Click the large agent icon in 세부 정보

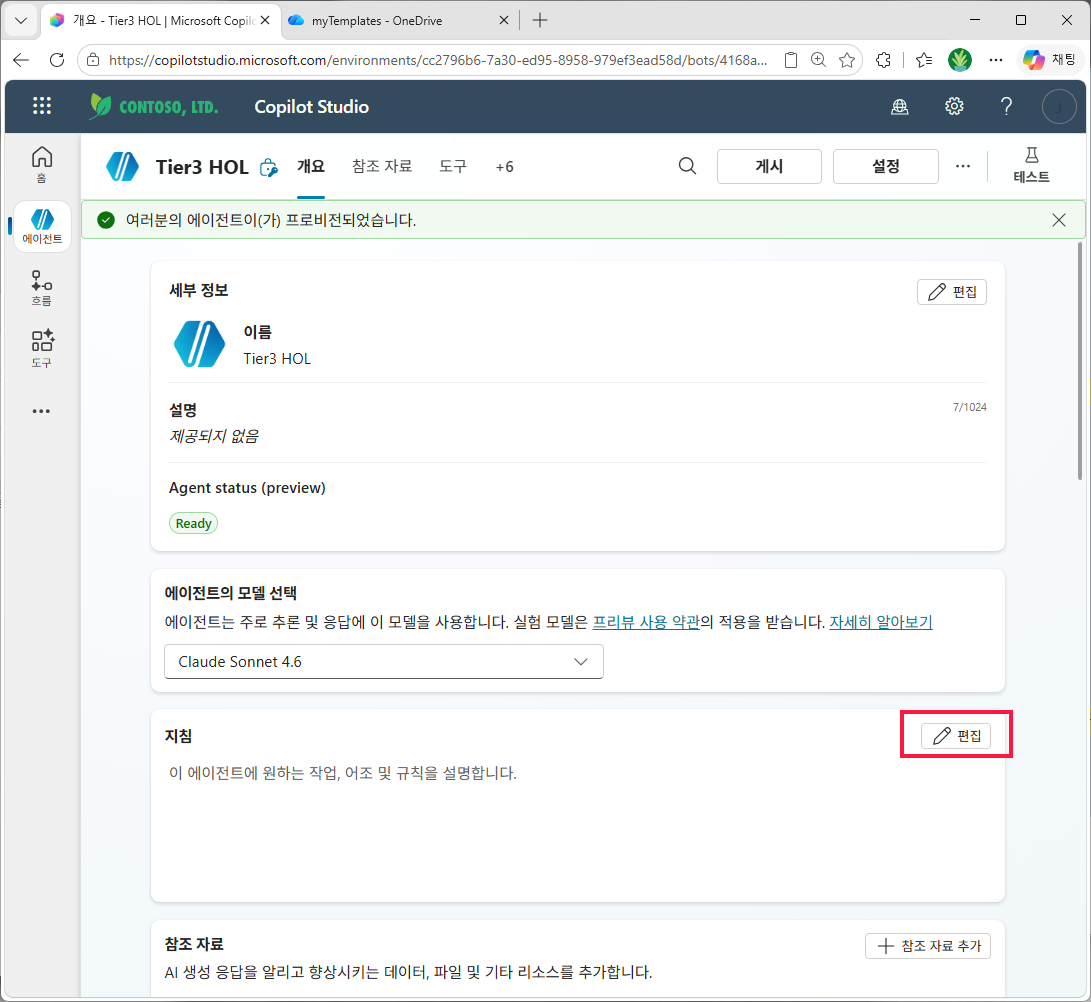[x=199, y=344]
